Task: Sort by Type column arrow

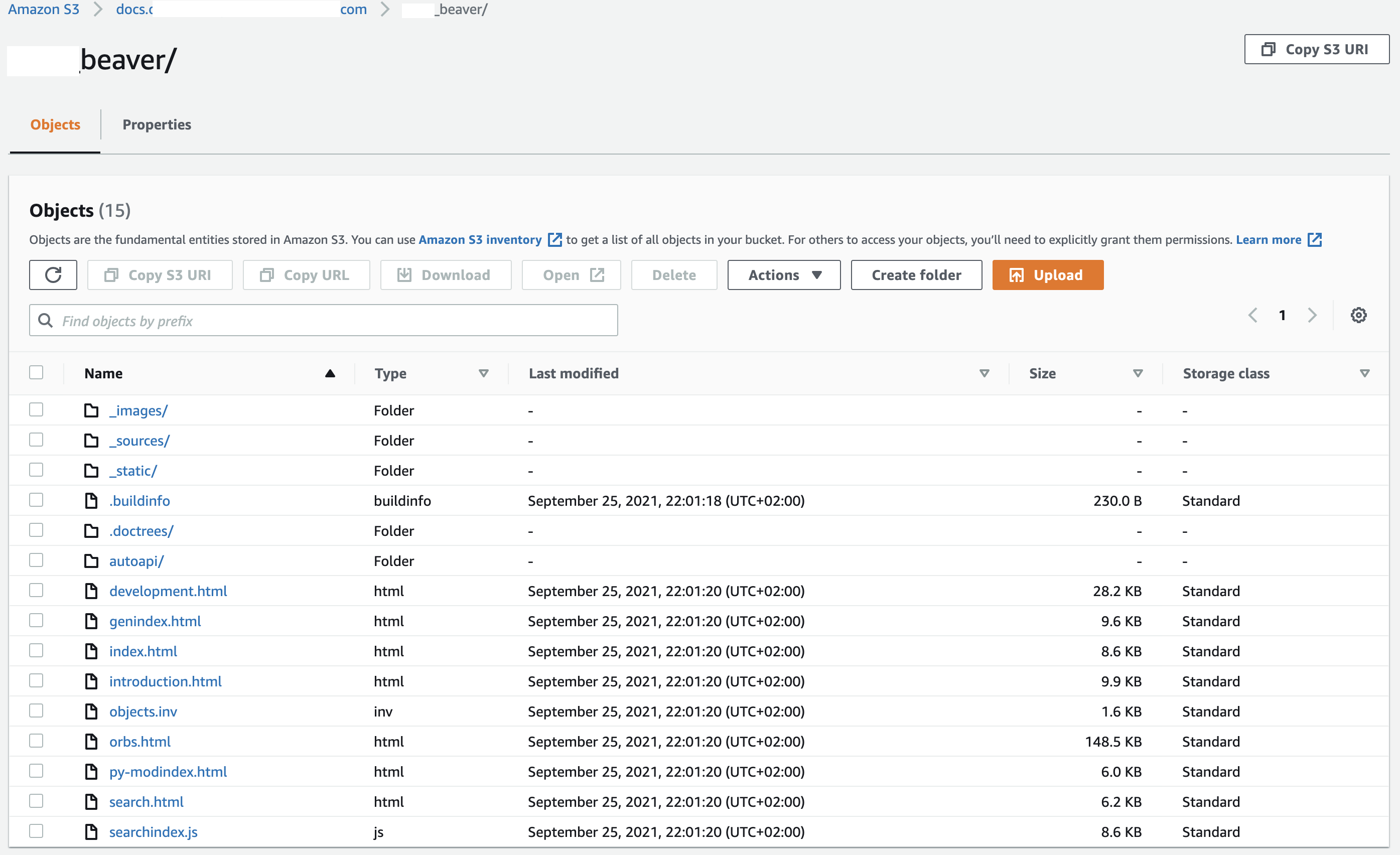Action: [x=484, y=373]
